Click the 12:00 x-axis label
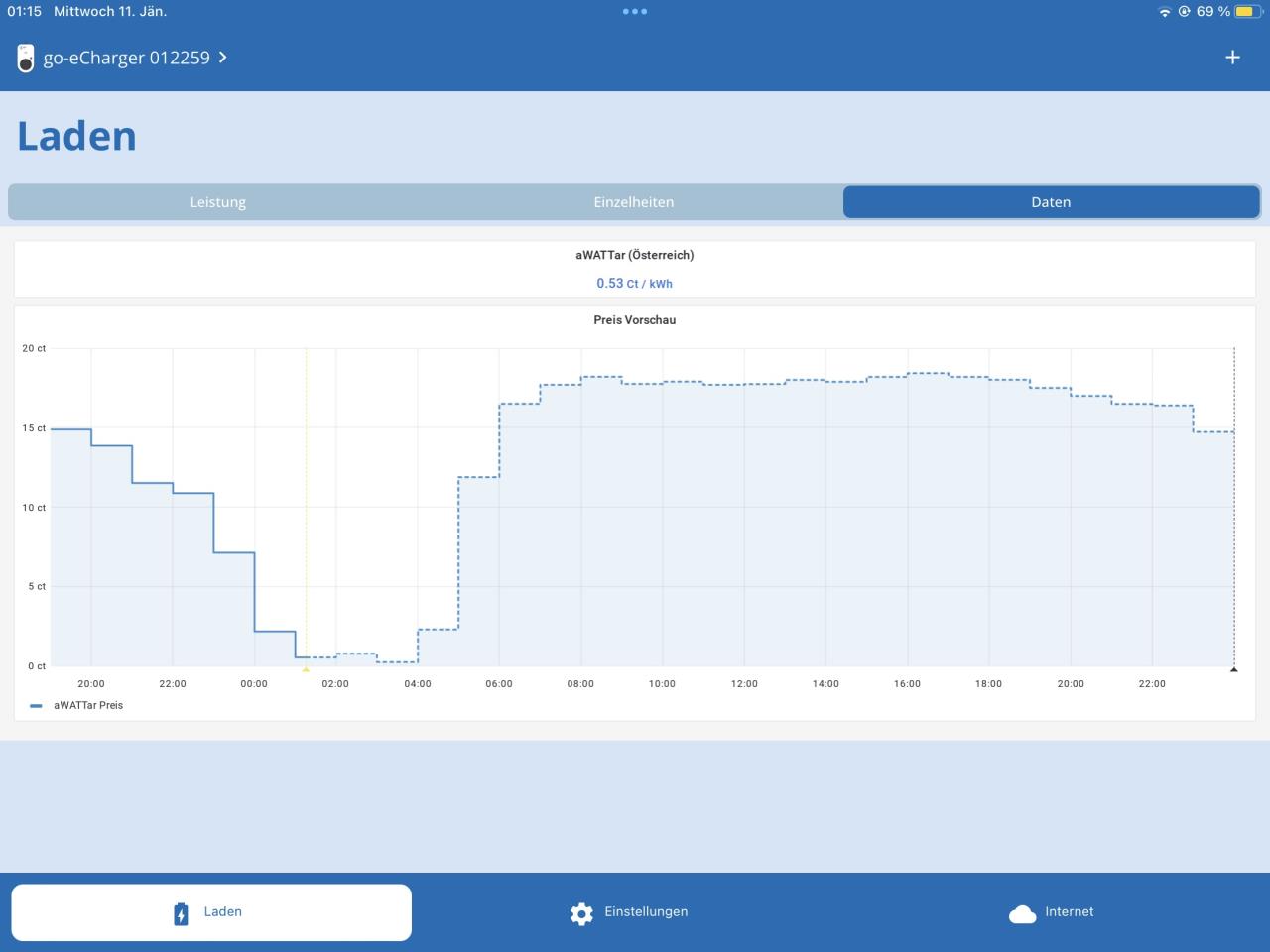 [x=744, y=684]
